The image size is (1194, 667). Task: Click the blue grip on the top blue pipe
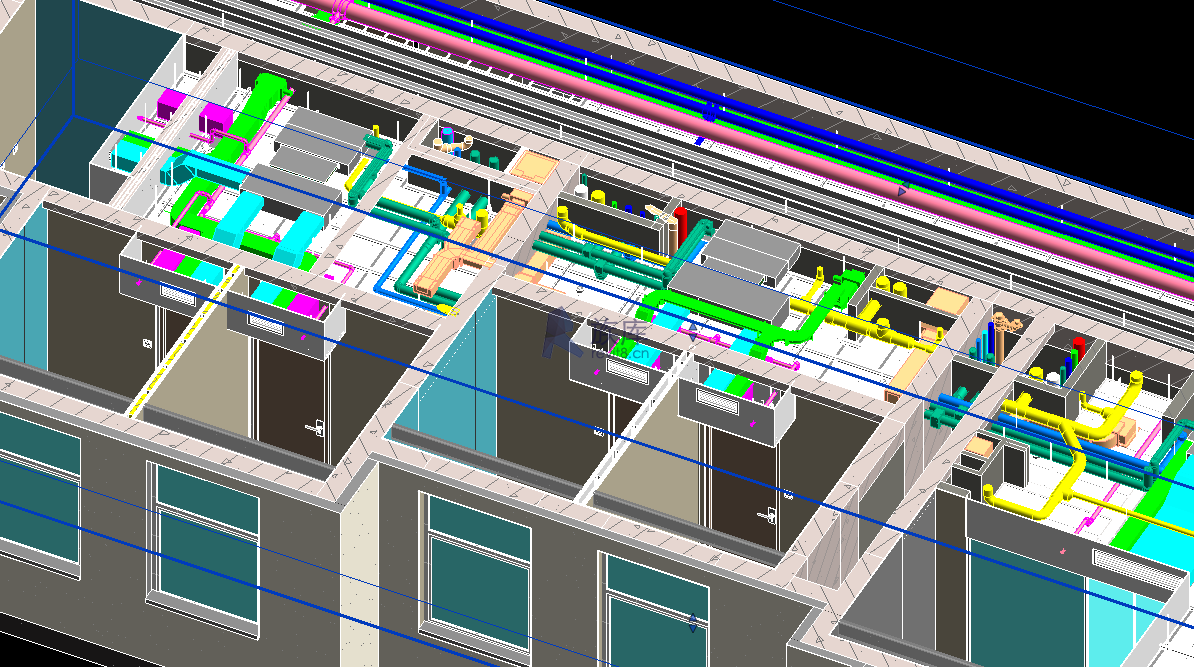pos(709,114)
